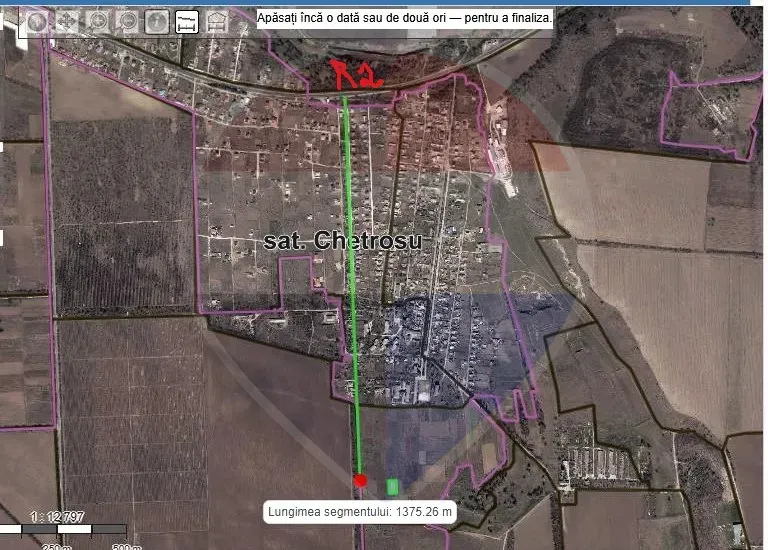Select the info identify tool
768x550 pixels.
(157, 22)
